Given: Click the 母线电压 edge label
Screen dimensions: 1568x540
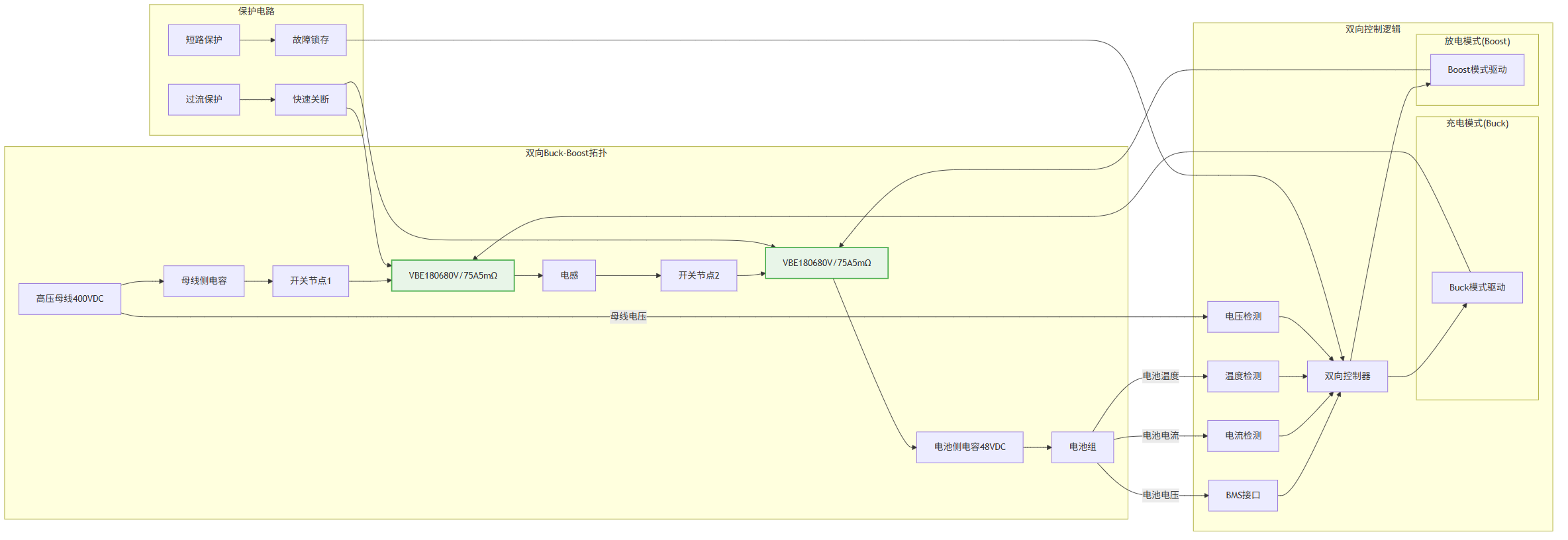Looking at the screenshot, I should click(x=628, y=317).
